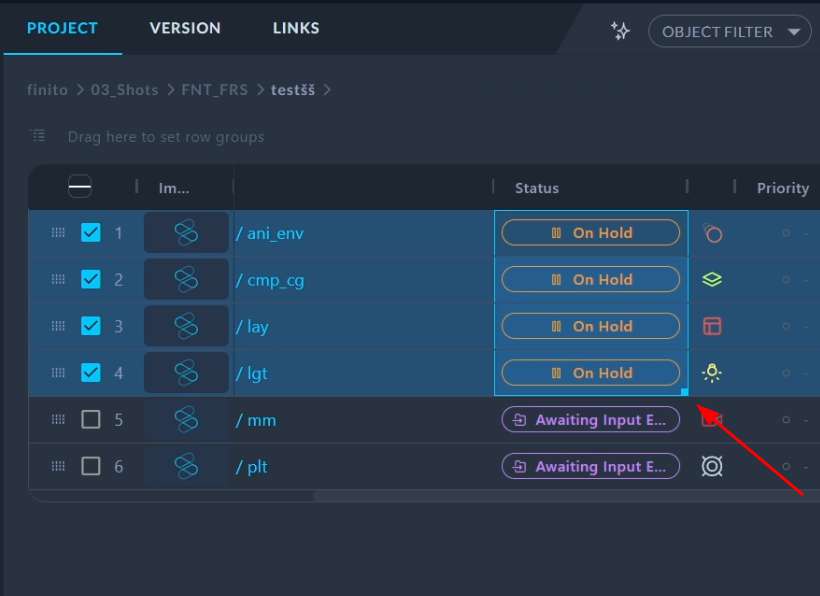This screenshot has height=596, width=820.
Task: Click the red layout icon in lay row
Action: 712,326
